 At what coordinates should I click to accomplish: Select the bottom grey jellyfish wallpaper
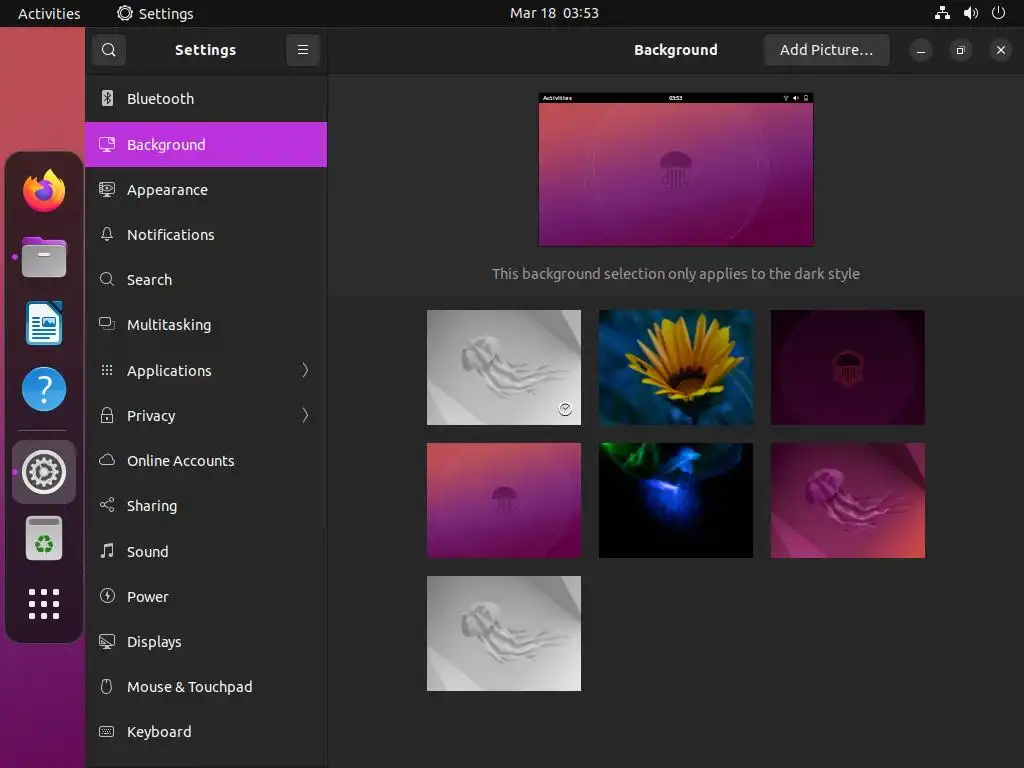click(x=504, y=633)
